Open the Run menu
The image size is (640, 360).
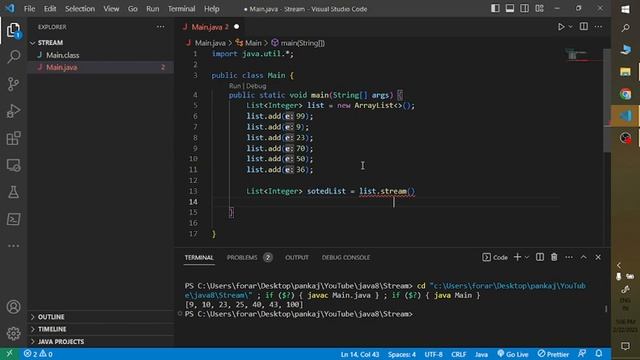(153, 9)
